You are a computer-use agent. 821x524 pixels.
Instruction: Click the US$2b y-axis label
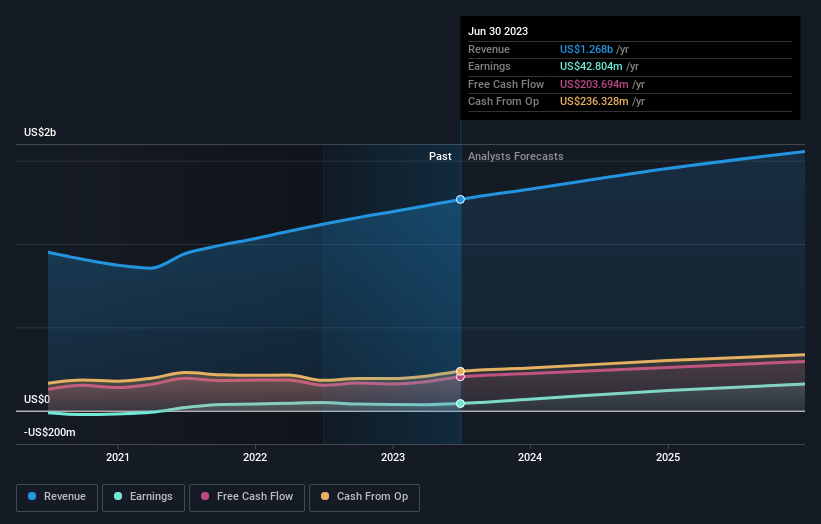click(40, 132)
